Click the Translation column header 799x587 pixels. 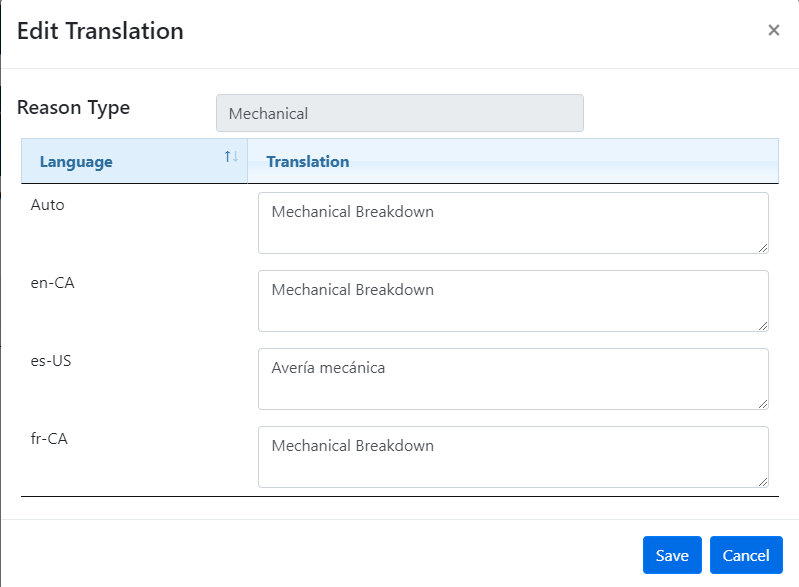[x=308, y=161]
